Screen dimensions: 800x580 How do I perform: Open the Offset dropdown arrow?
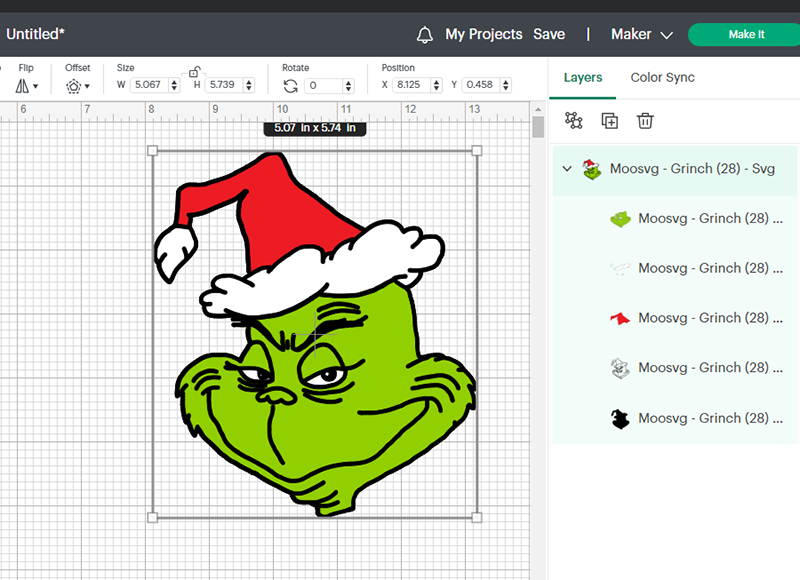[x=87, y=86]
